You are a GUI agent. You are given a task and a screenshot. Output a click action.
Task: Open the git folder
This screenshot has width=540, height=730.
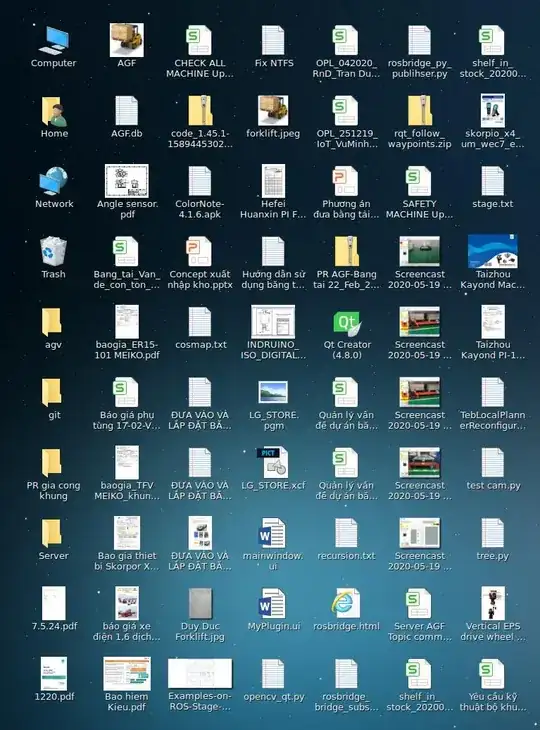(52, 392)
